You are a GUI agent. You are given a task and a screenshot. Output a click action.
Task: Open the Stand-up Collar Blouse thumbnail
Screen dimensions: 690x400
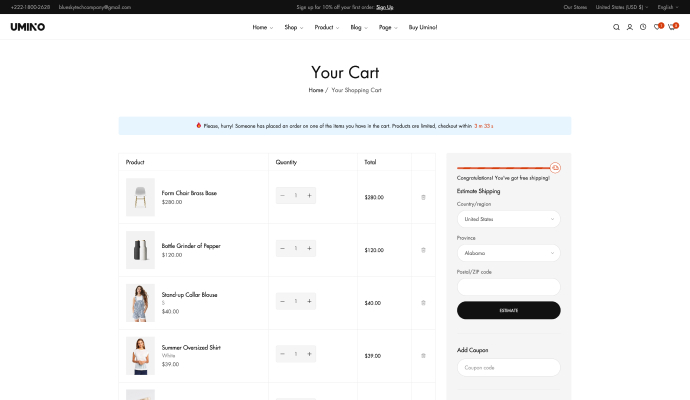point(140,303)
